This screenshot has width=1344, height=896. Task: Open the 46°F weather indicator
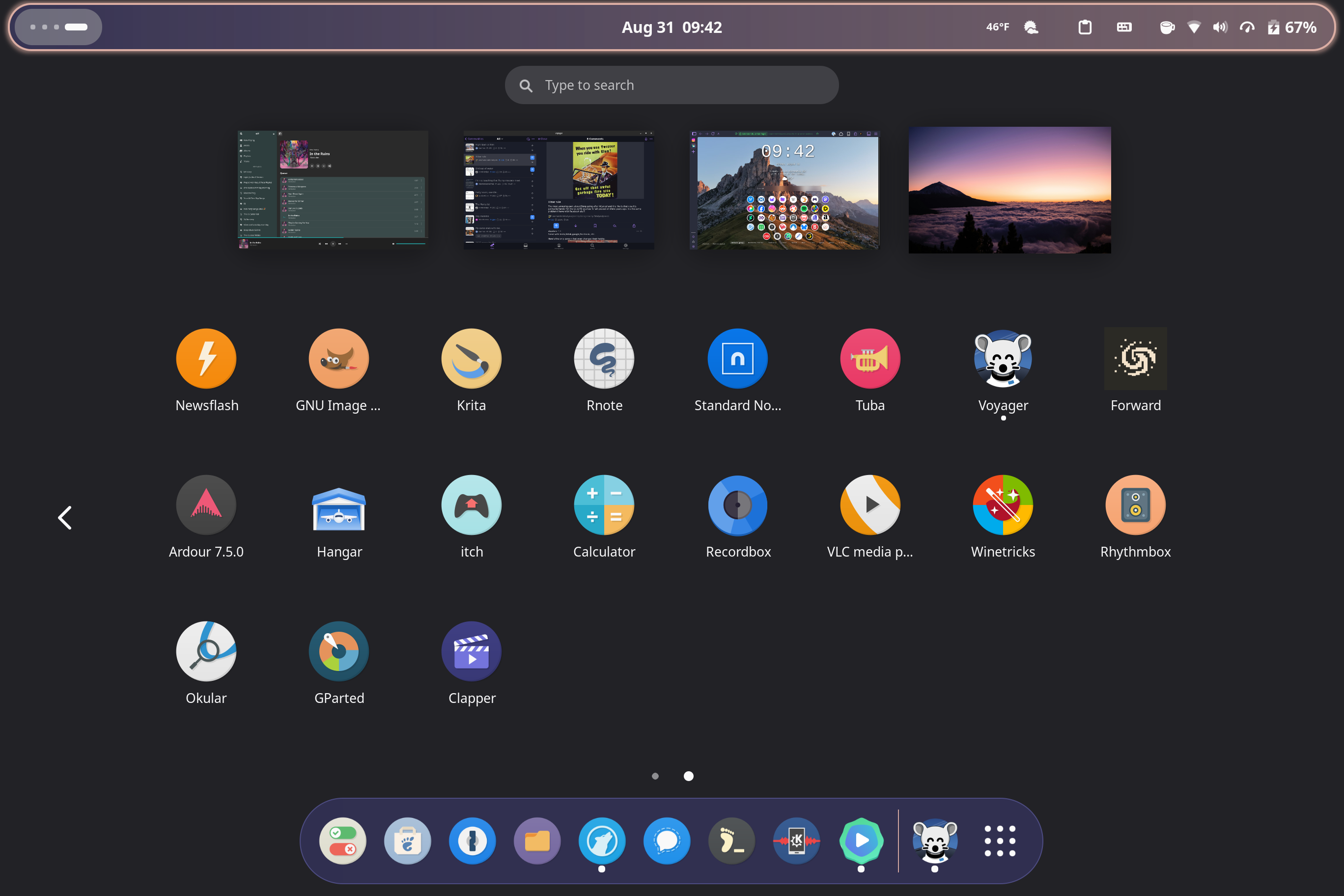(x=1012, y=27)
